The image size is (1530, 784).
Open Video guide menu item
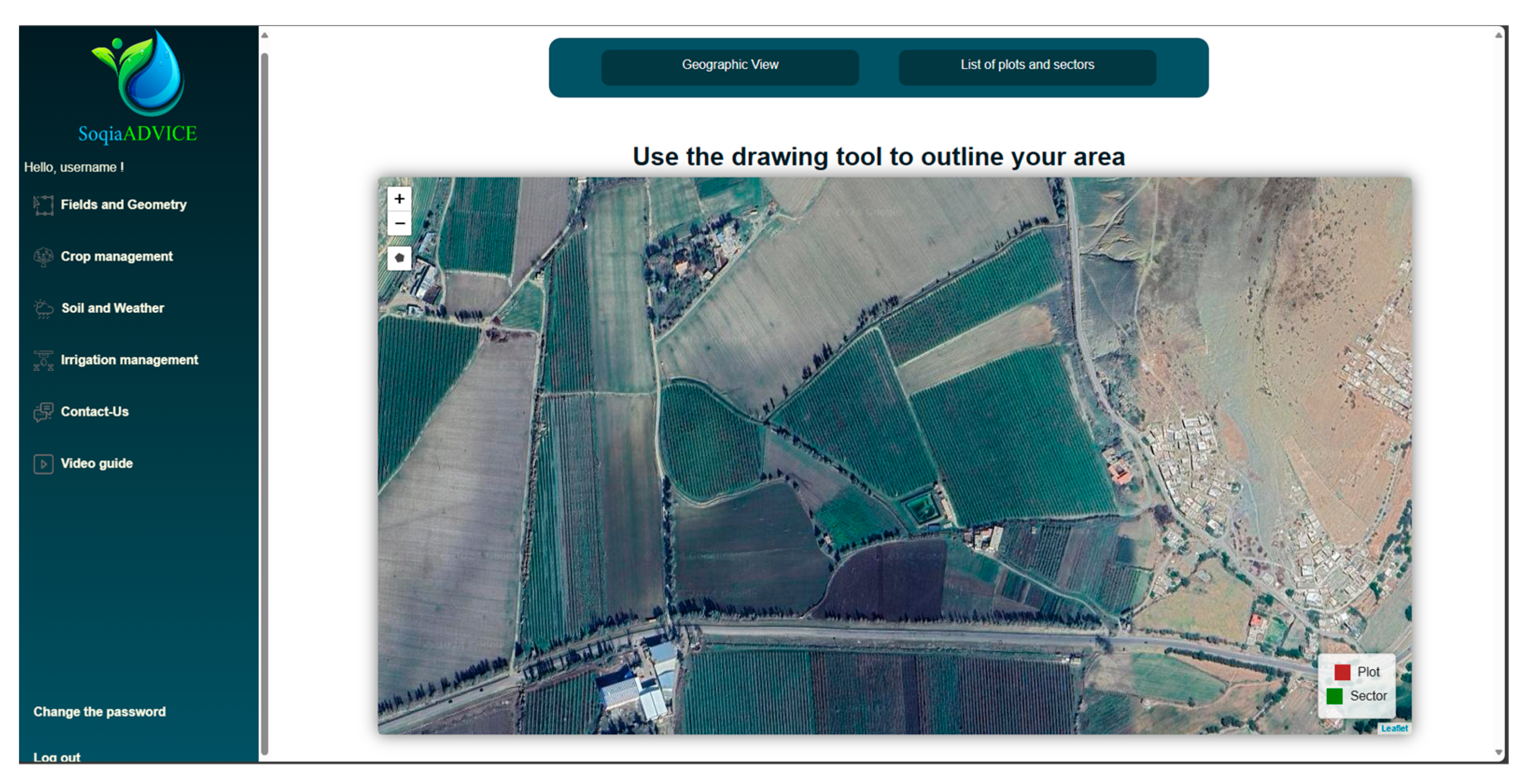click(96, 463)
